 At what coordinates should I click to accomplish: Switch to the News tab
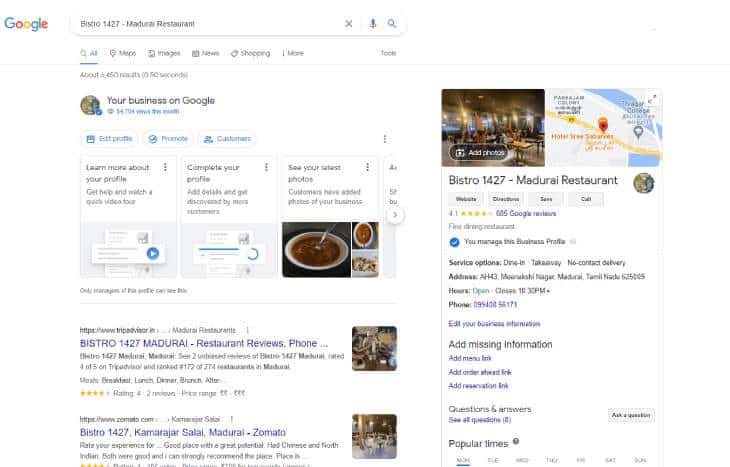coord(206,53)
